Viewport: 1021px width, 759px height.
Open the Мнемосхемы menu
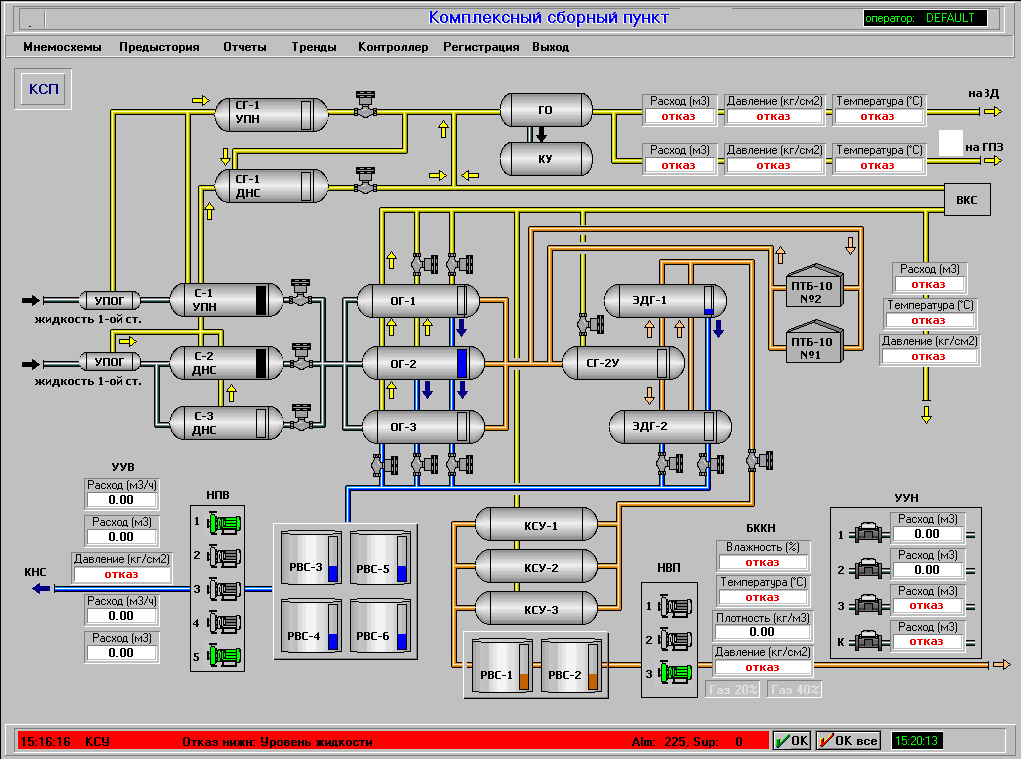coord(62,47)
